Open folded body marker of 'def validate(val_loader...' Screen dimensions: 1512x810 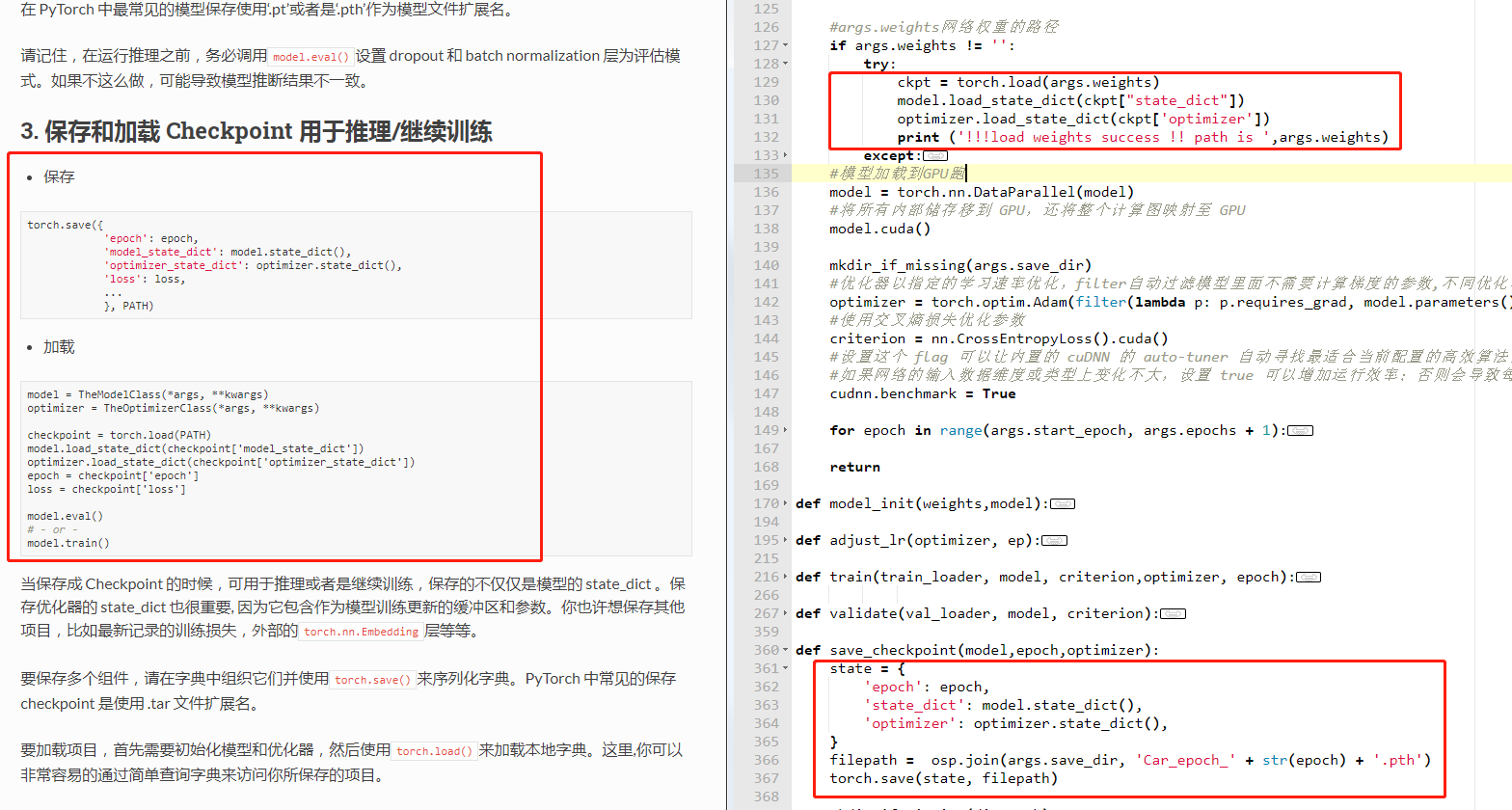click(1174, 613)
